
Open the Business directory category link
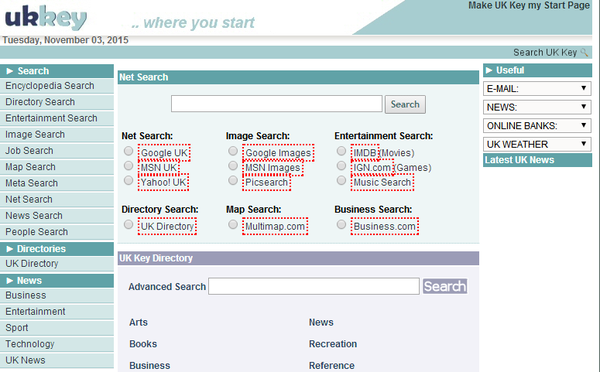click(x=150, y=365)
